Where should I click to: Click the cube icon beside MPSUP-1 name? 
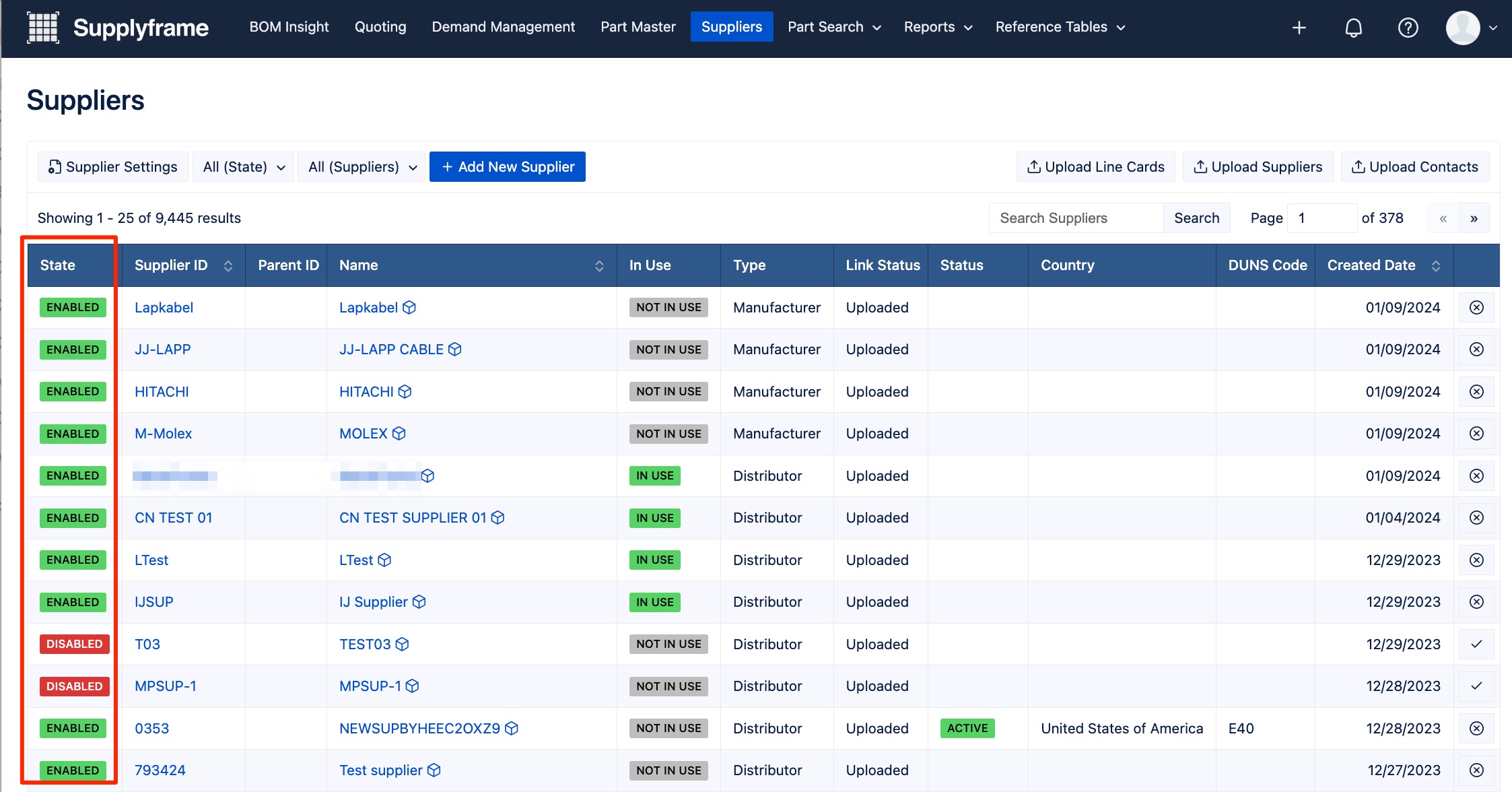[413, 686]
